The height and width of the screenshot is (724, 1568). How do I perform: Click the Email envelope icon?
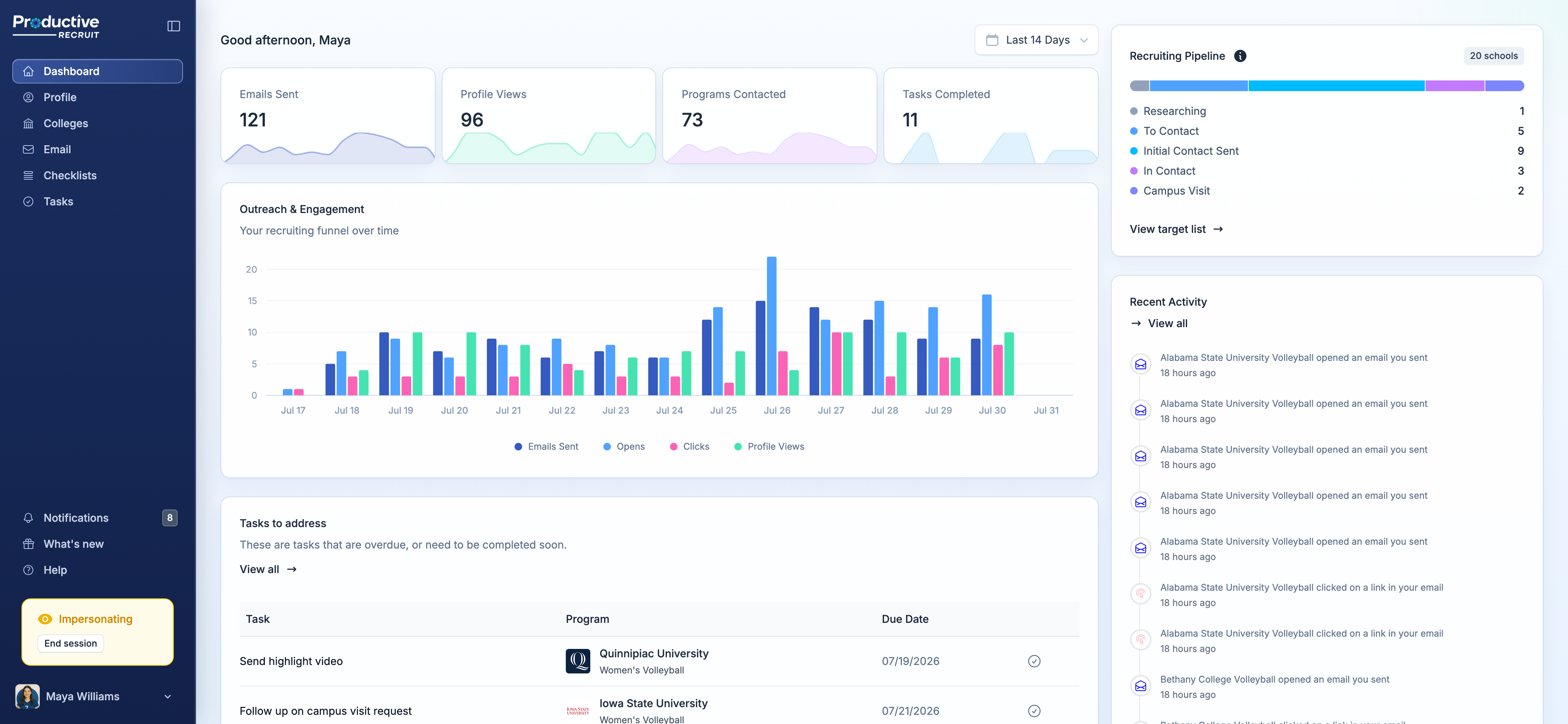coord(28,149)
